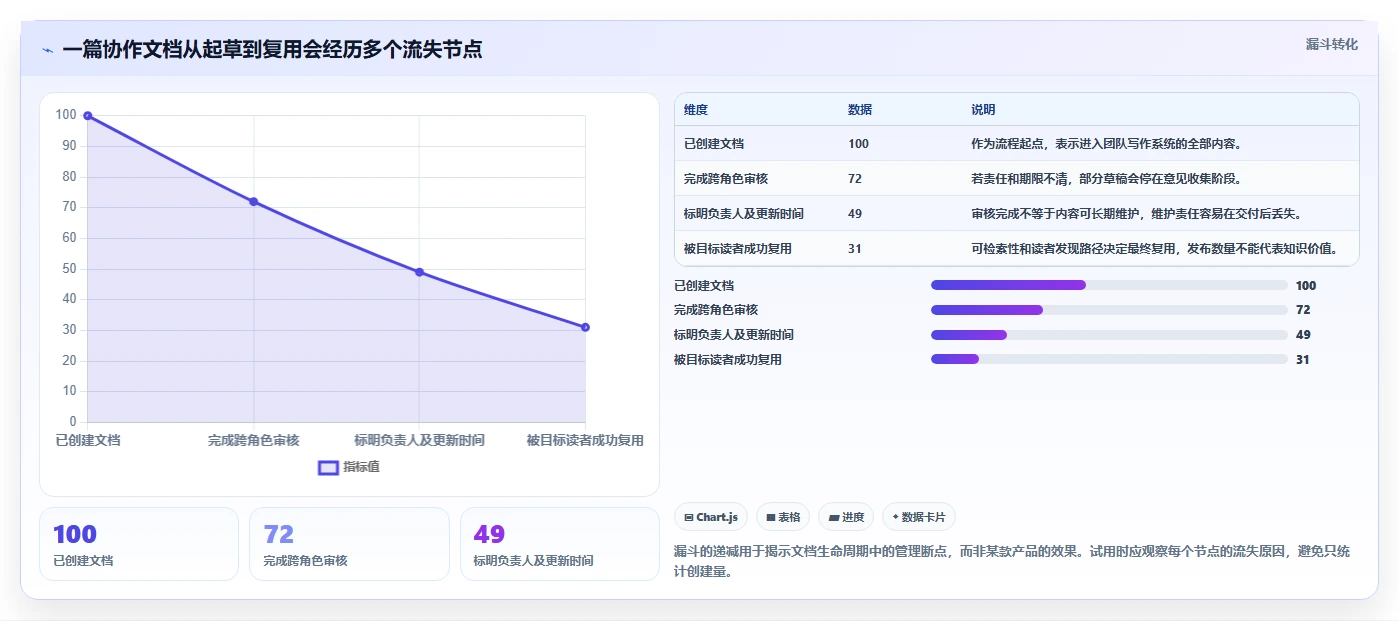Click the y-axis tick label 0
This screenshot has height=621, width=1399.
click(x=73, y=422)
